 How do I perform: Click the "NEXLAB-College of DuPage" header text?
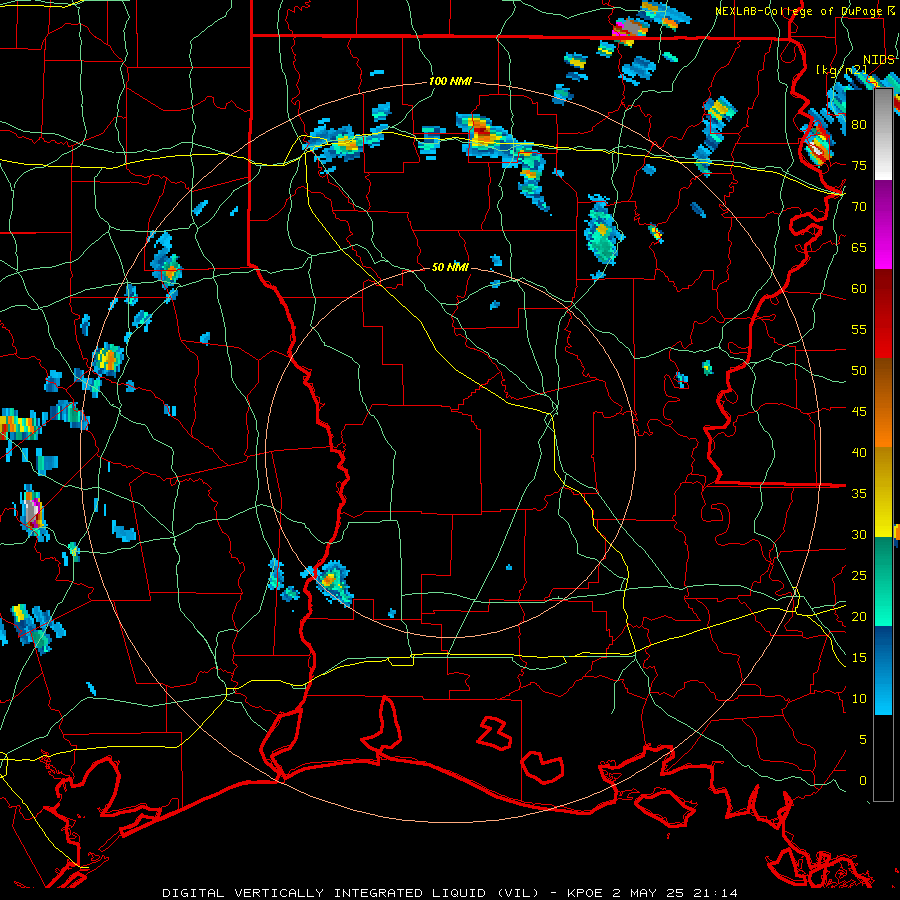[x=801, y=11]
